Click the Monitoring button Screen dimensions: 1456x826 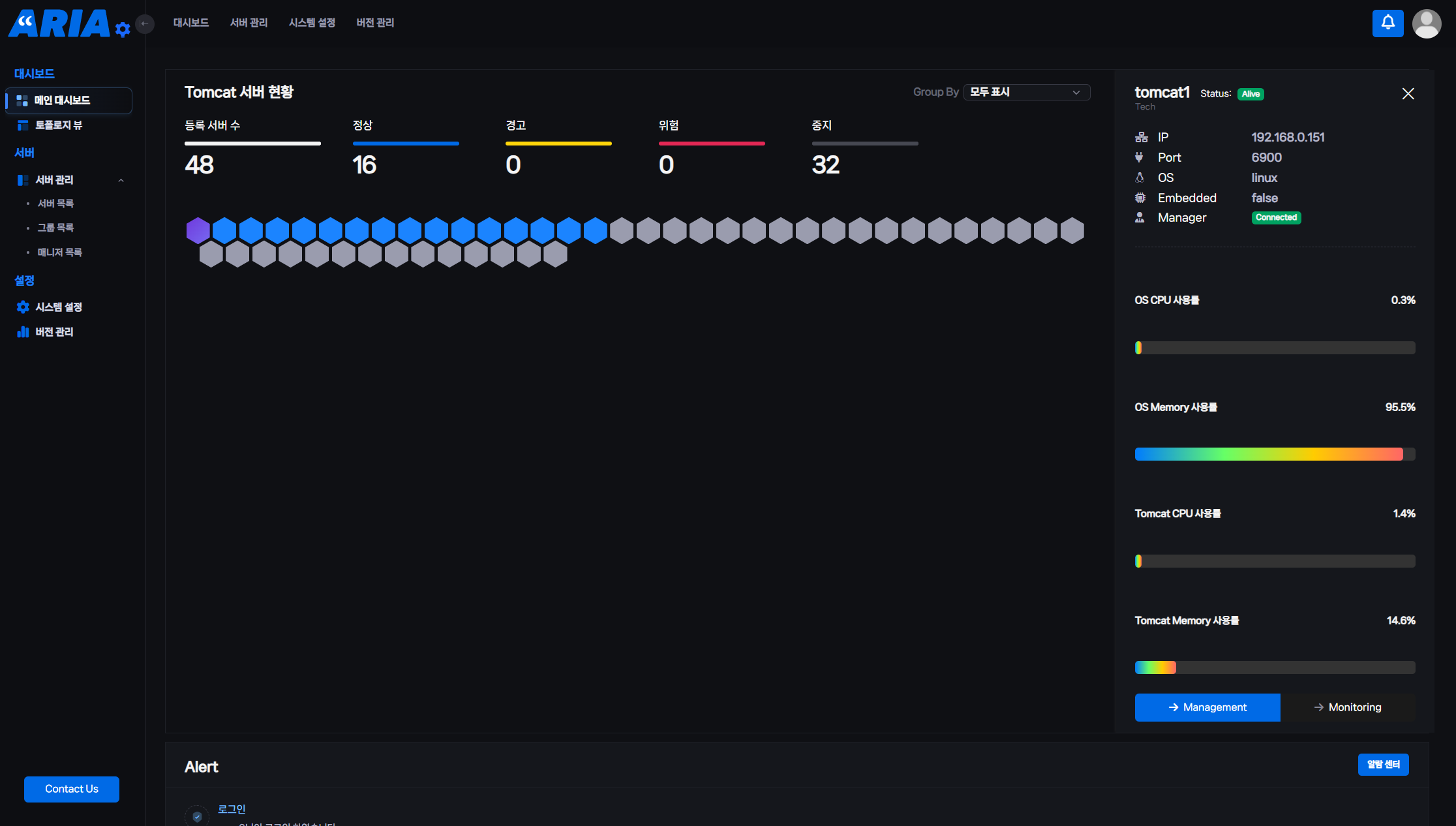[1347, 707]
